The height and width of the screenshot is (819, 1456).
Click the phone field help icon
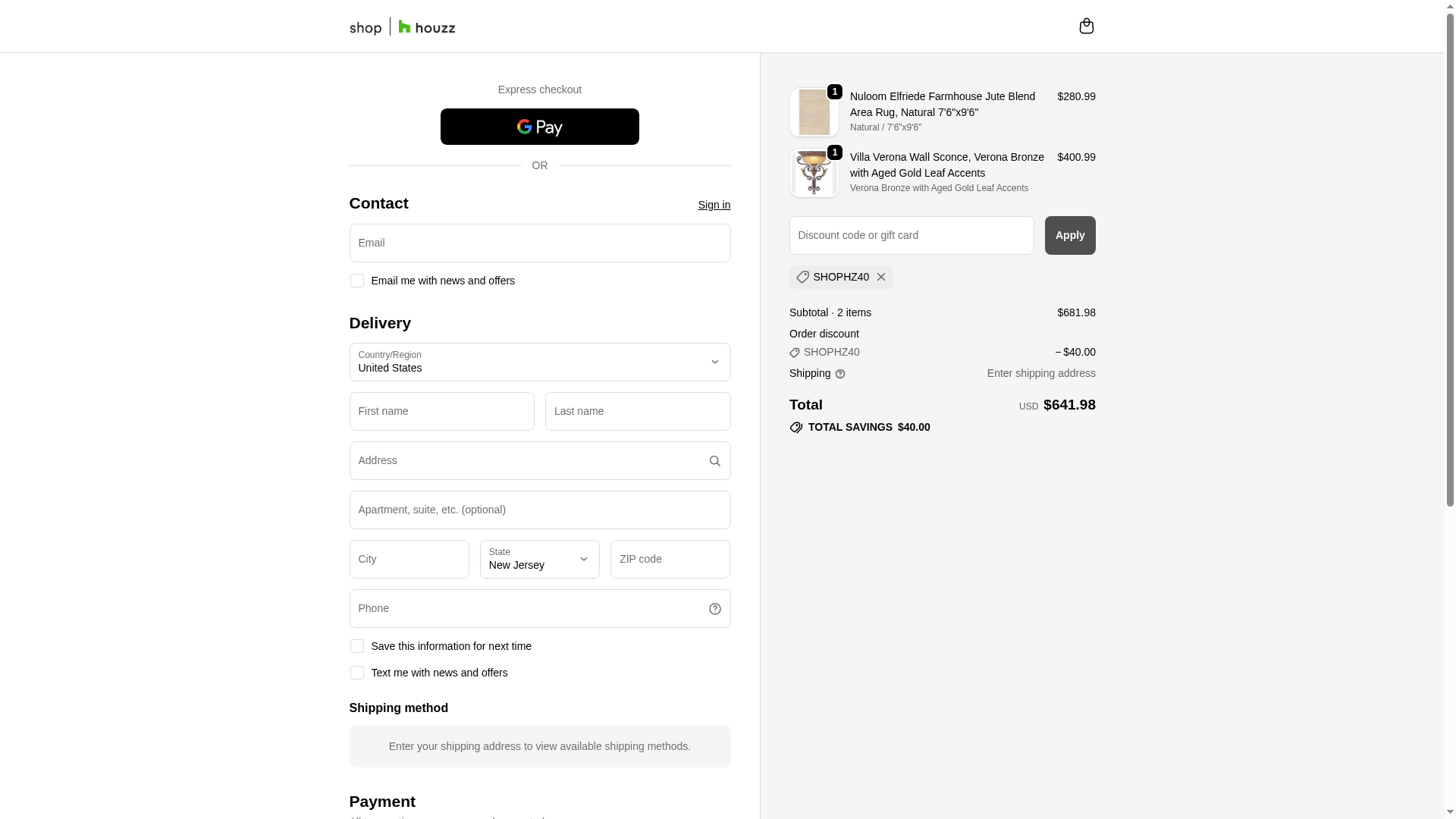click(714, 609)
